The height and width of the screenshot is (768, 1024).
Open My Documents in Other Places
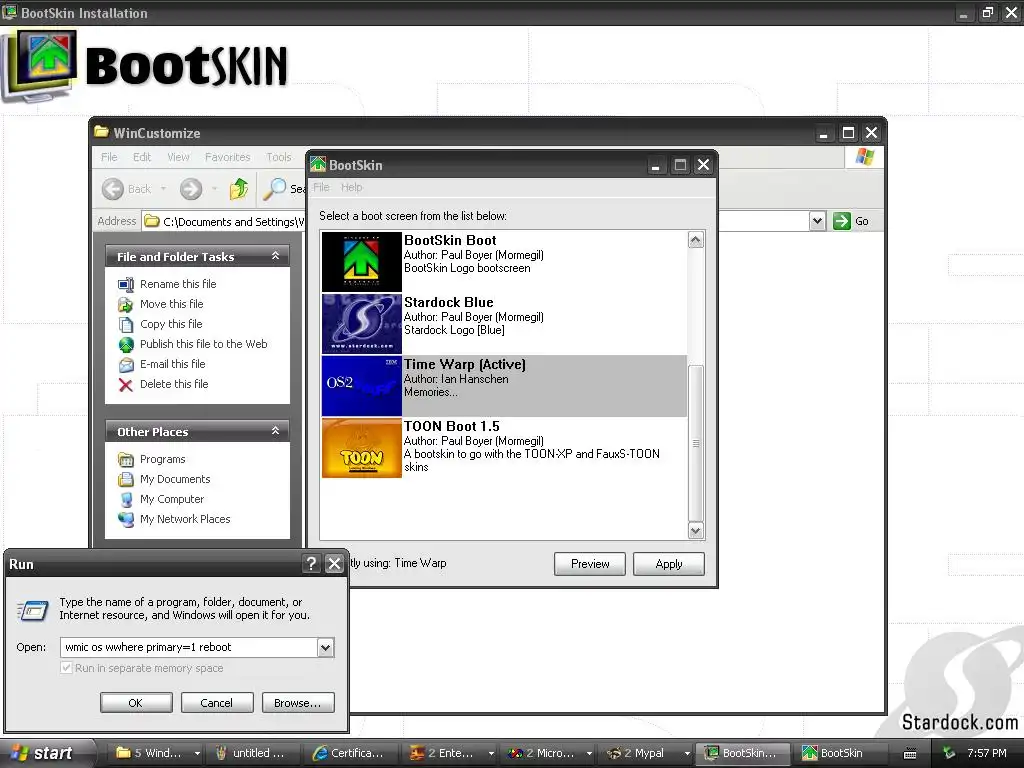[175, 479]
